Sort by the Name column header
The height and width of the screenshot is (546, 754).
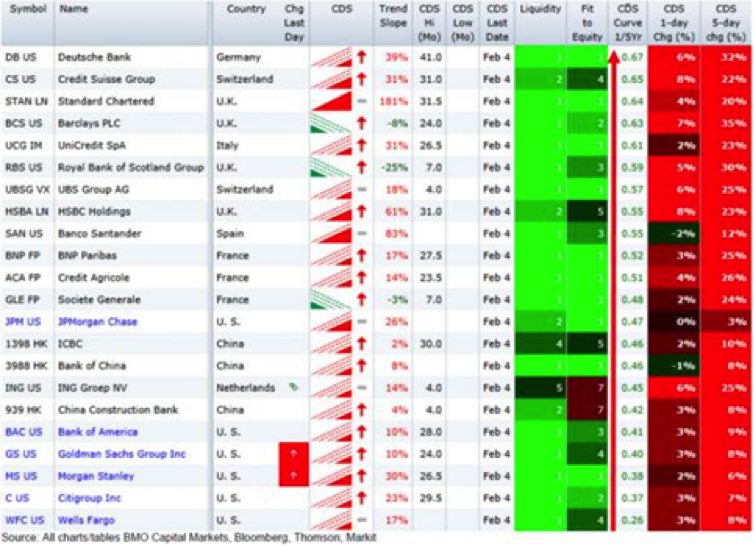point(74,9)
